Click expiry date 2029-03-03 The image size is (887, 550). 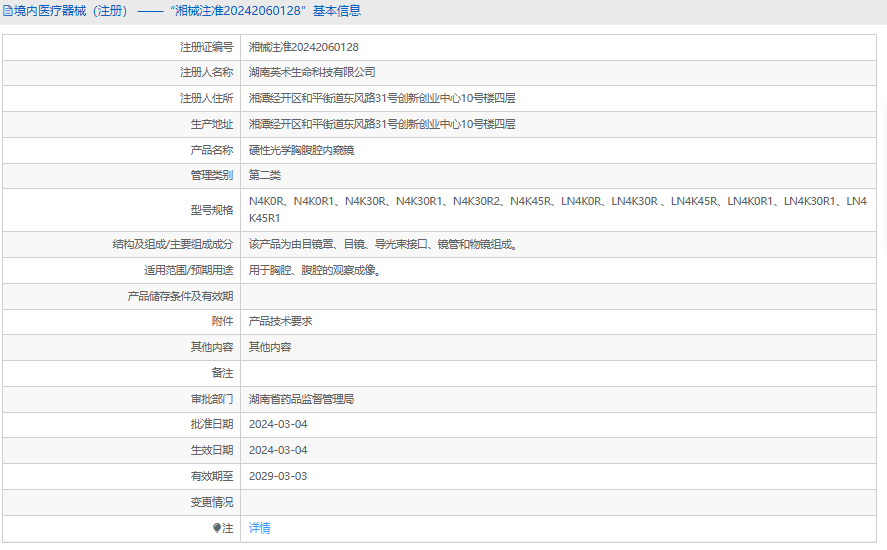tap(278, 476)
